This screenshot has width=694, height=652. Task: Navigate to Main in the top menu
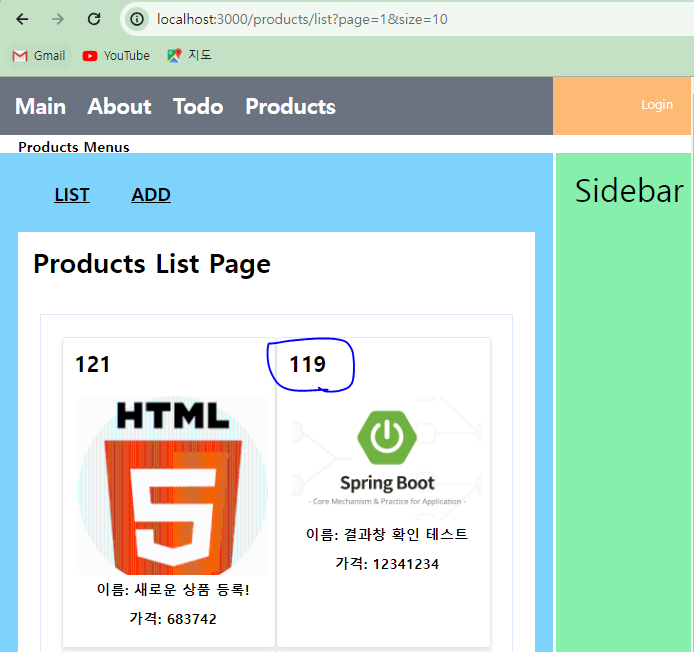[40, 106]
